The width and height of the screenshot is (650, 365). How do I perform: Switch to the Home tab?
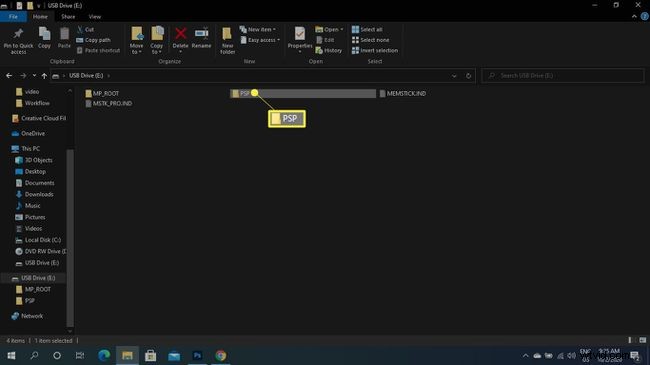point(40,17)
